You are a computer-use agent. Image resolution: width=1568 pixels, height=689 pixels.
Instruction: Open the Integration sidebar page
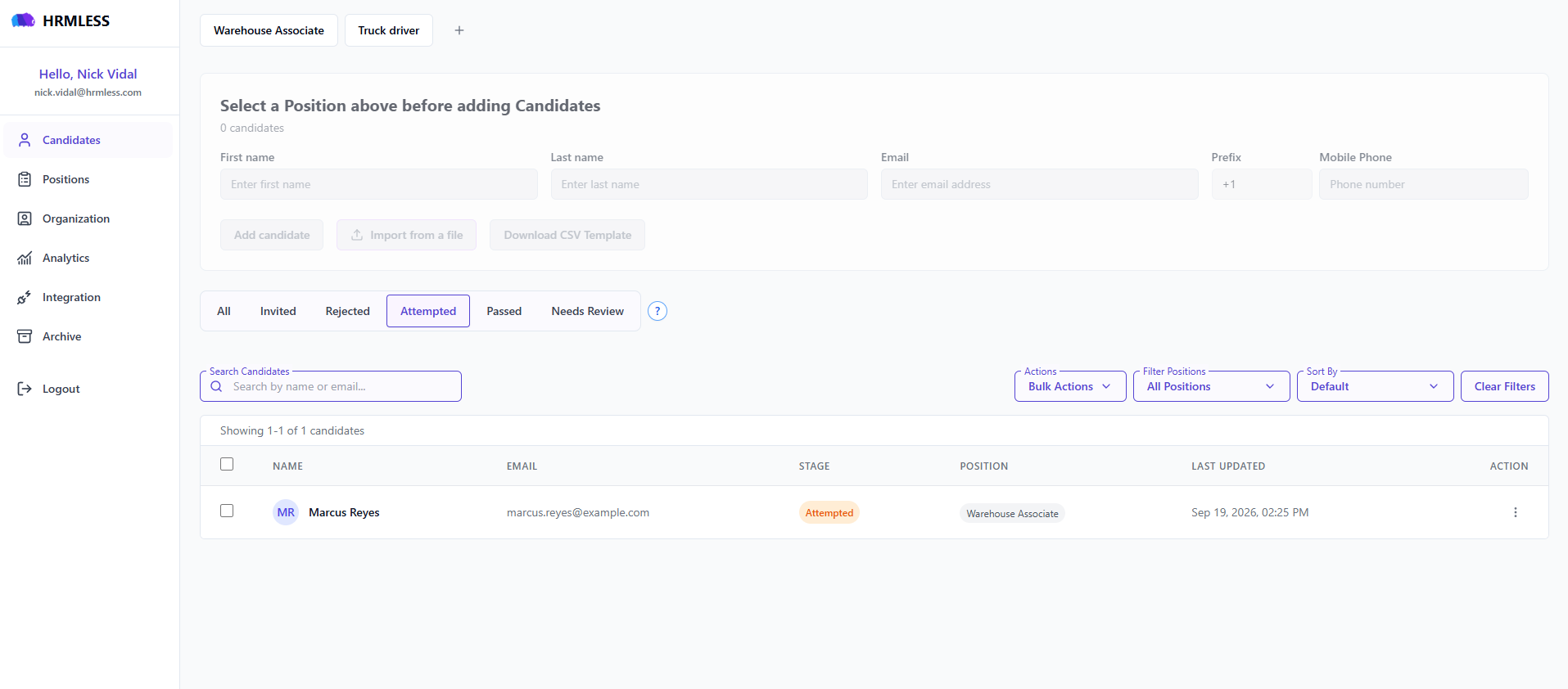[x=88, y=297]
